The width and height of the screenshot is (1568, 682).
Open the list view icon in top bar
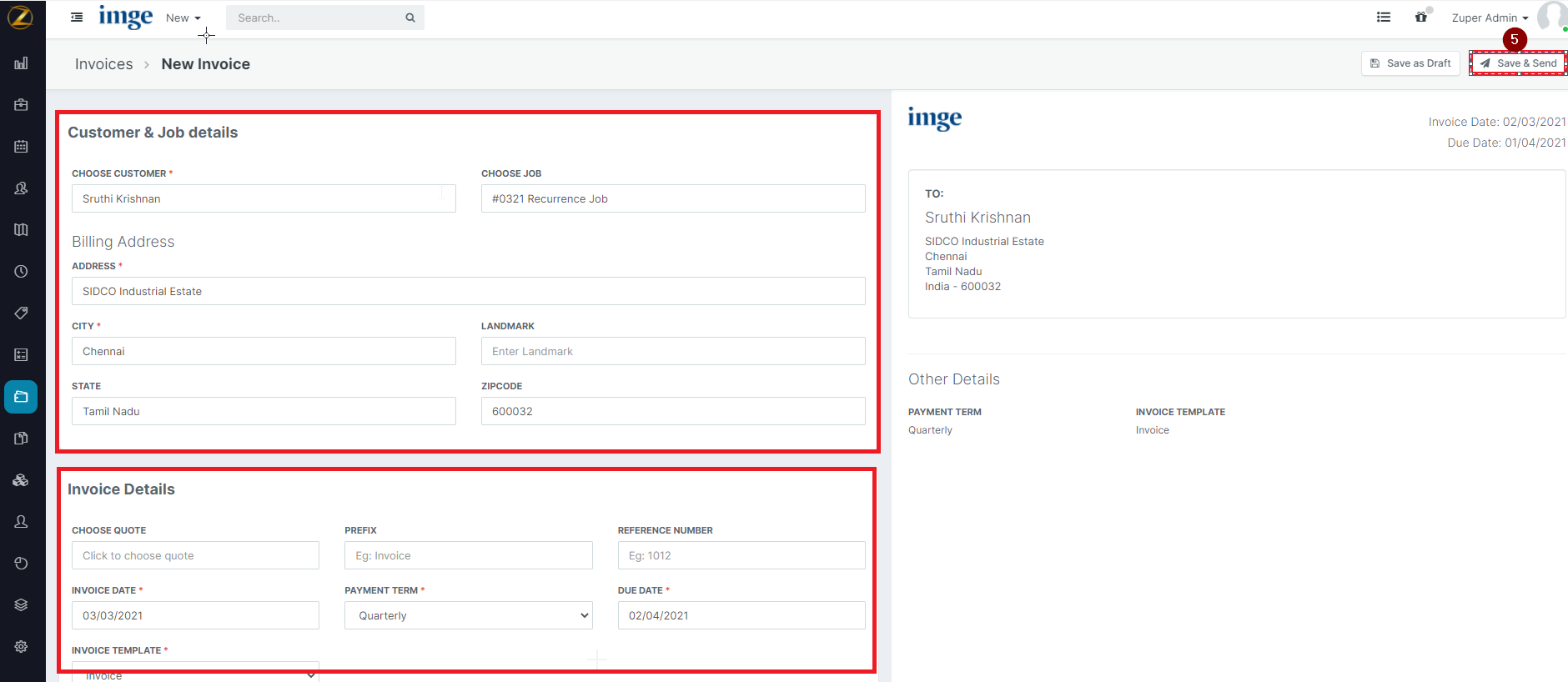tap(1384, 18)
